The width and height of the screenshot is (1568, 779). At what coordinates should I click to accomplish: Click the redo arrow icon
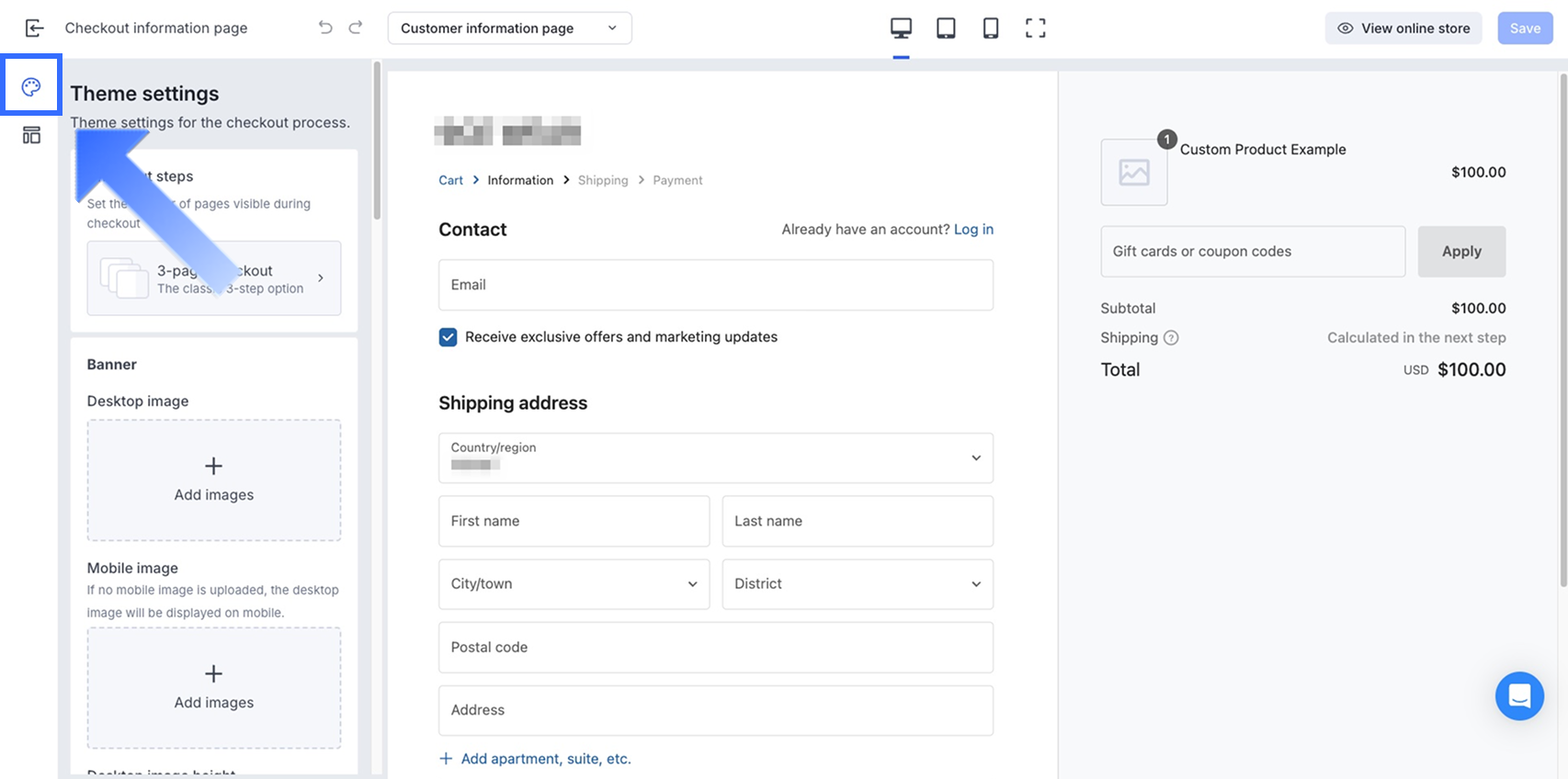click(356, 28)
